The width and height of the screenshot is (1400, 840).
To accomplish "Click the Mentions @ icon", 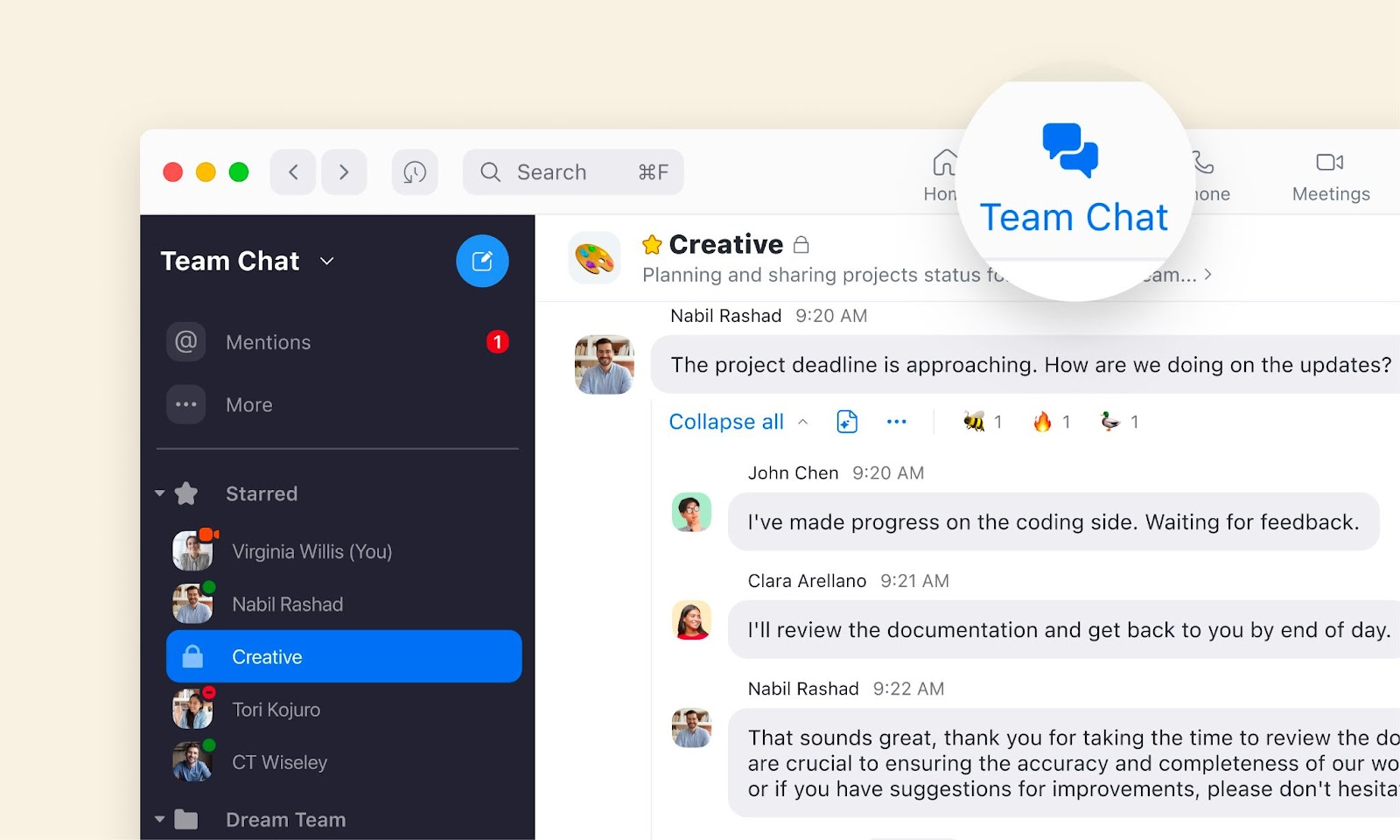I will tap(186, 341).
